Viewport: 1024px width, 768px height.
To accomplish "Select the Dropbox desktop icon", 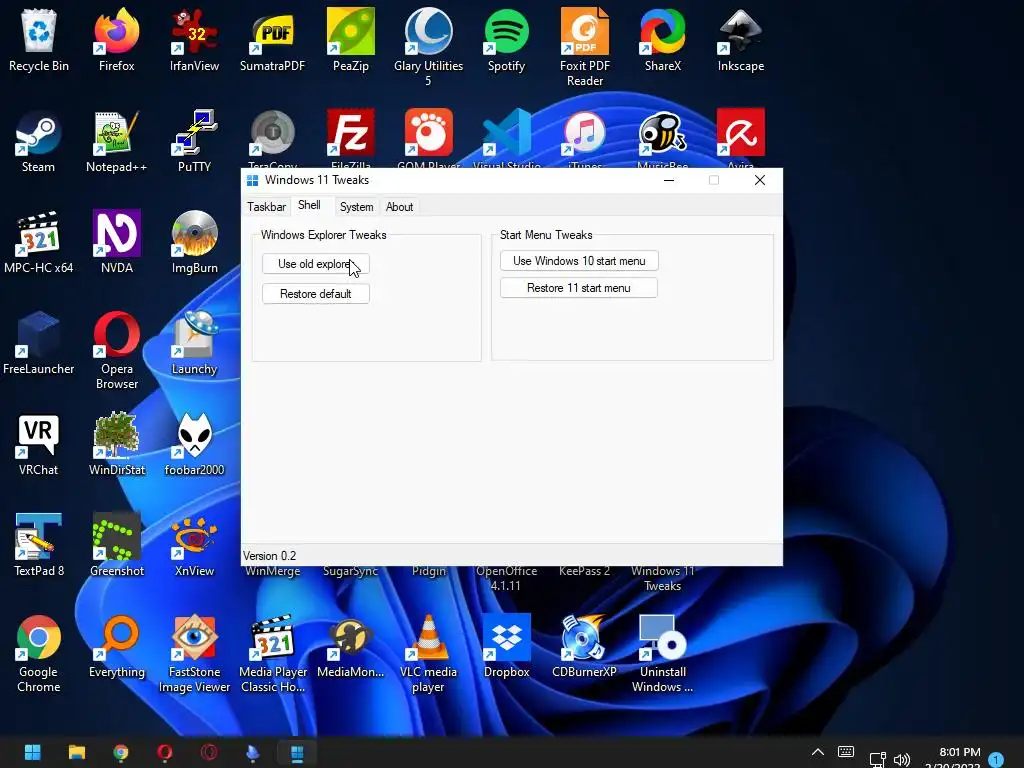I will [506, 647].
